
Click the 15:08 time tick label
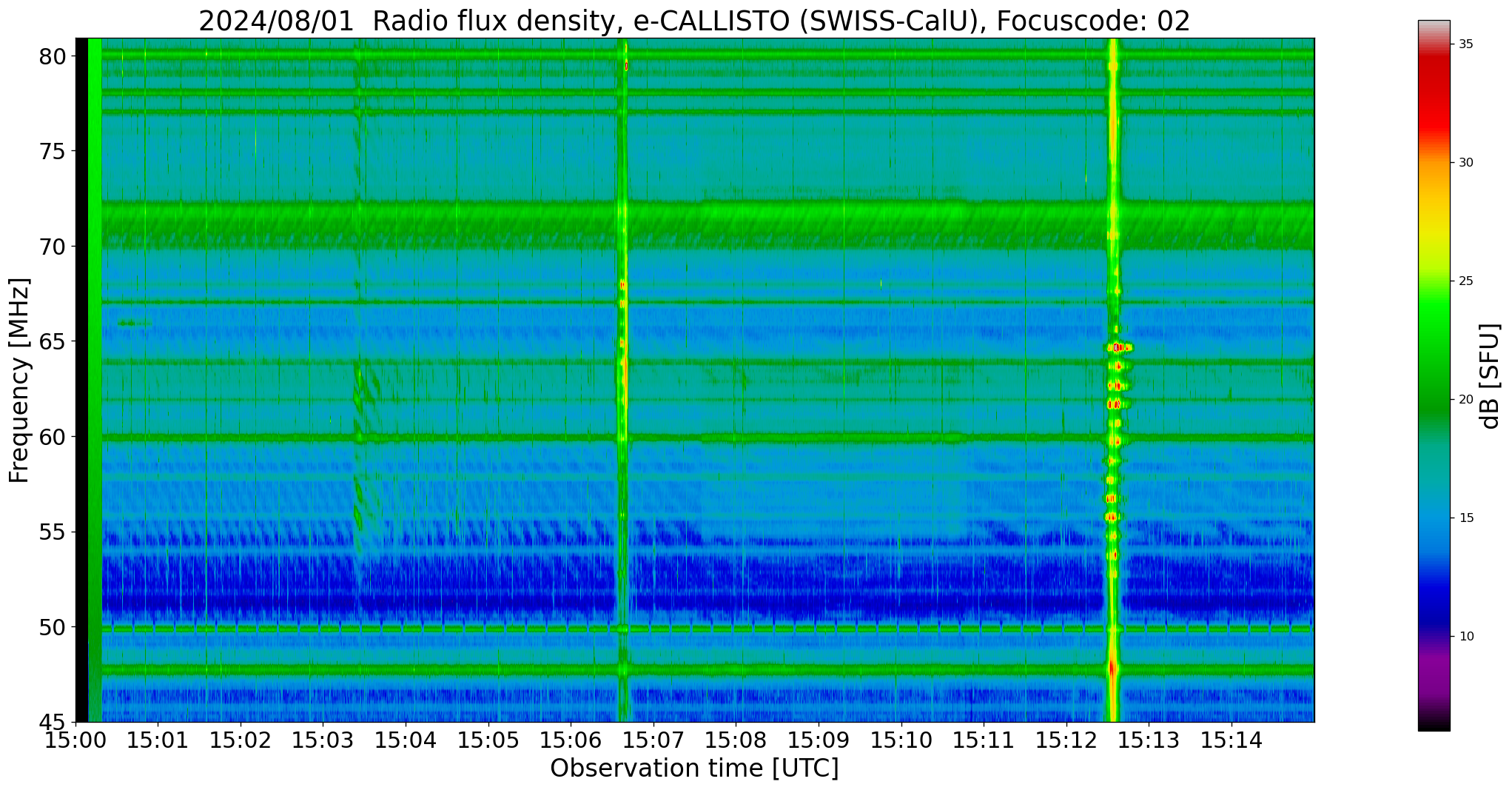(x=736, y=740)
